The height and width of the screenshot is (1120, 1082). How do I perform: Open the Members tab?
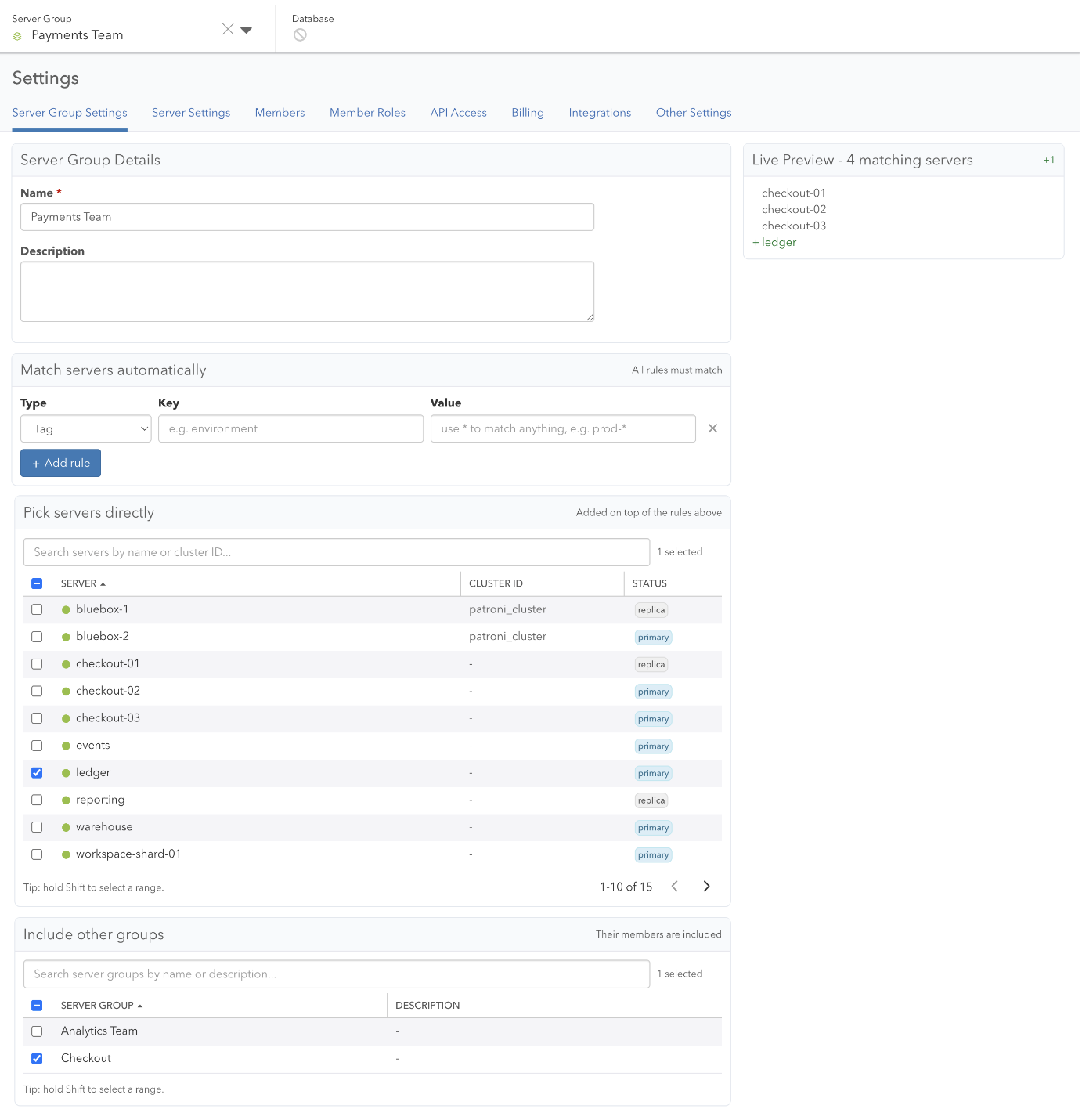pyautogui.click(x=280, y=113)
